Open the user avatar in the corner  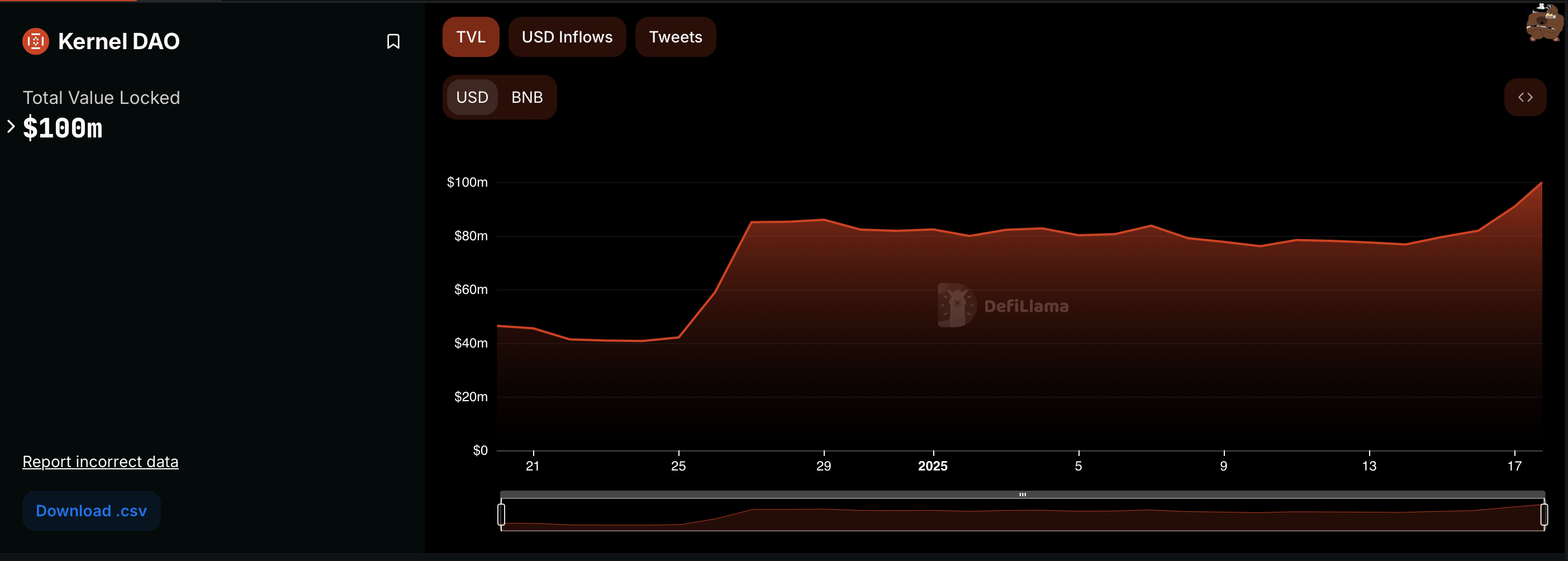[x=1545, y=22]
